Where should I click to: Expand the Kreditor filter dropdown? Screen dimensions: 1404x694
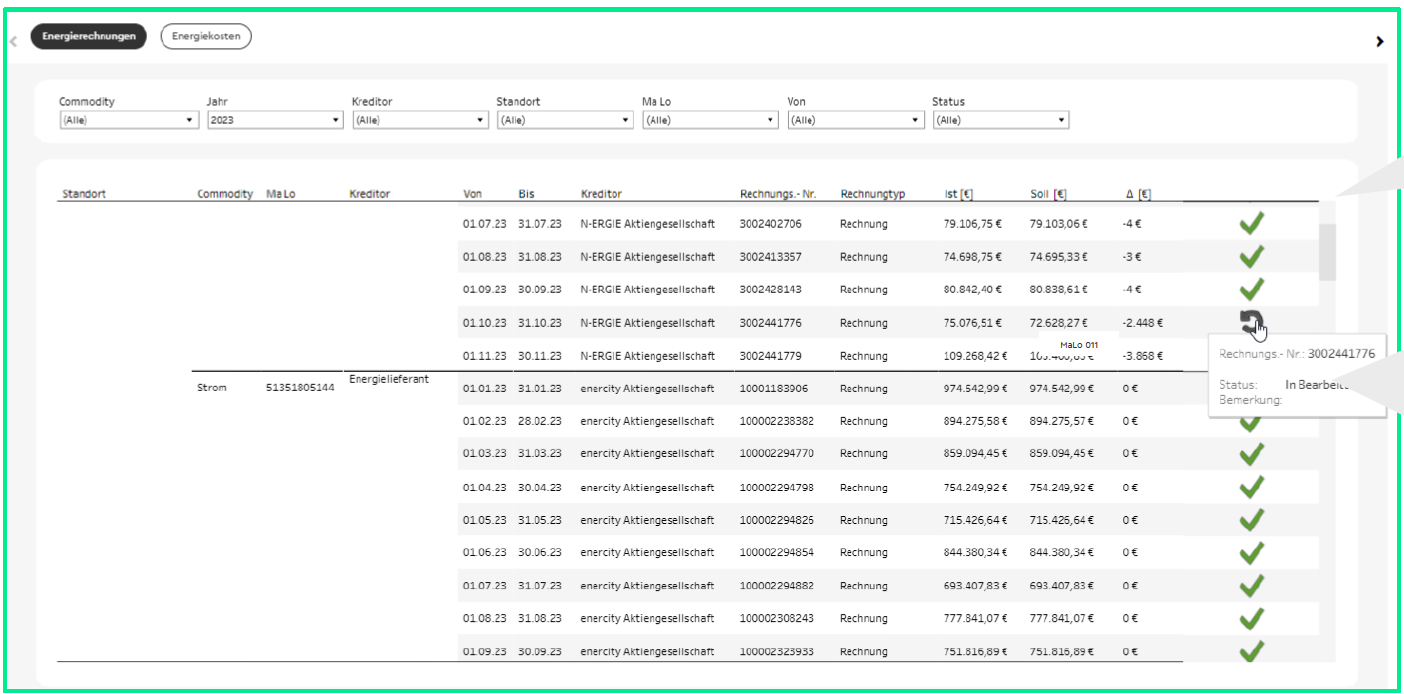click(420, 120)
